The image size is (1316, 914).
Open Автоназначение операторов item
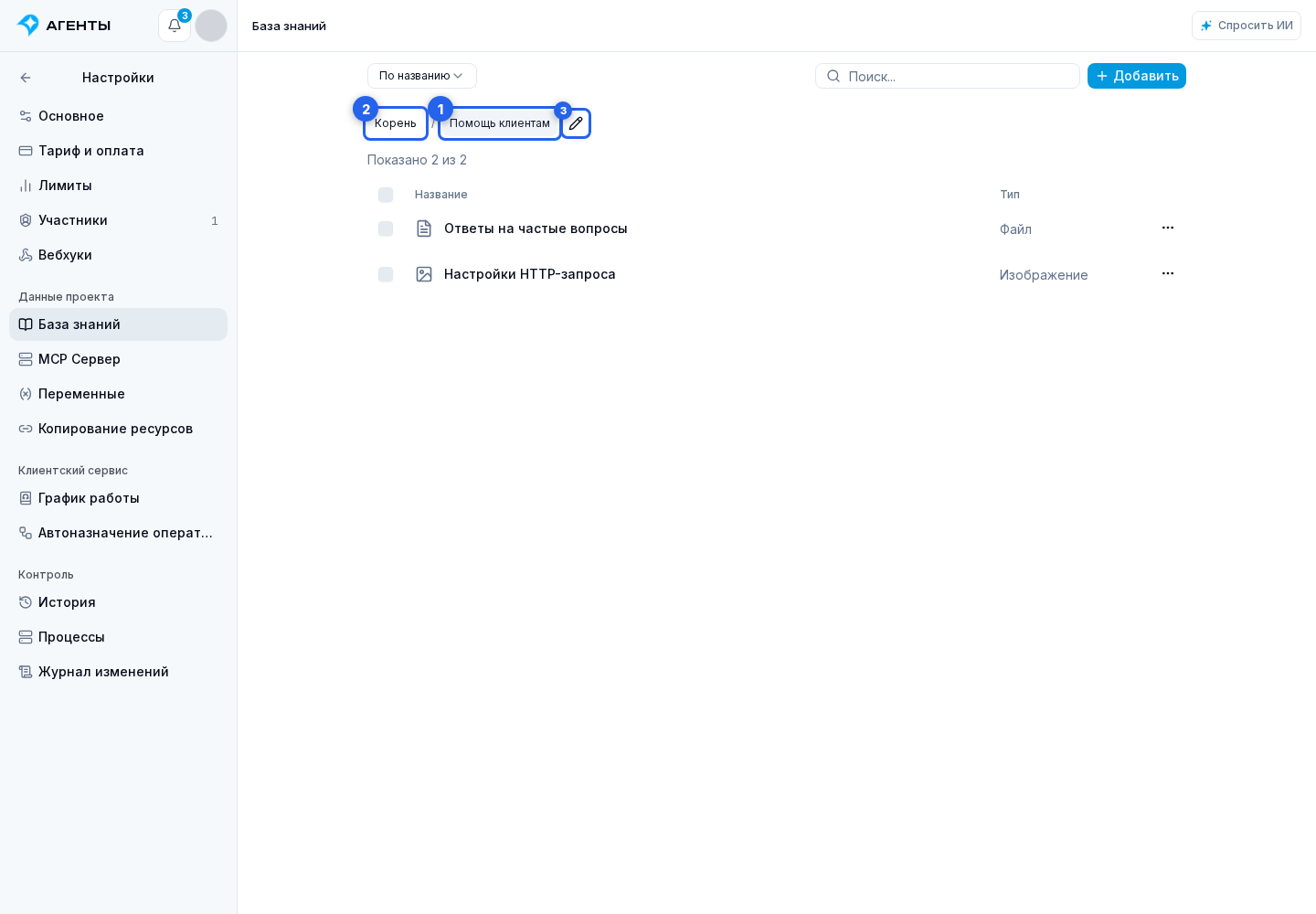(118, 533)
